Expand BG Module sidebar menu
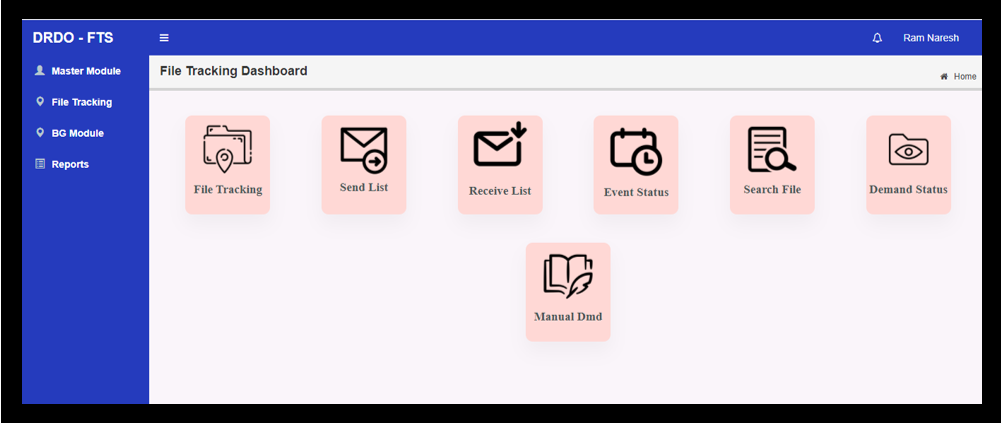 pos(77,133)
